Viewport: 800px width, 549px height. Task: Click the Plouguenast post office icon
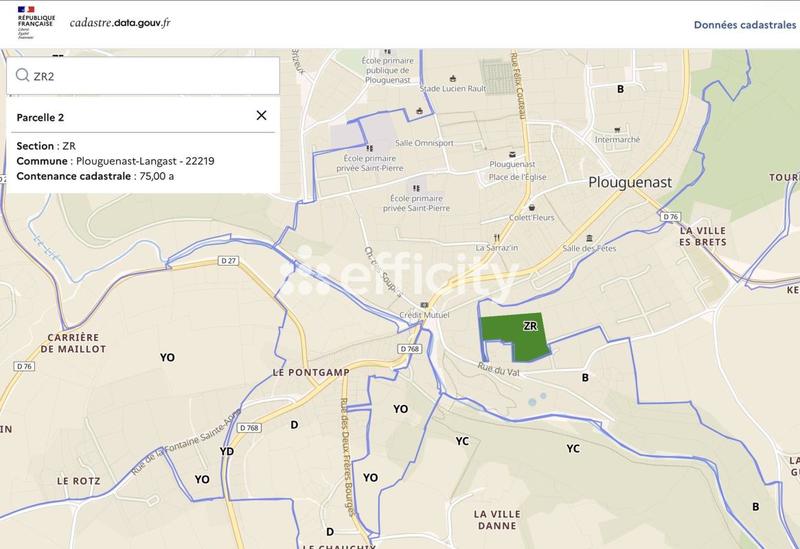coord(513,153)
